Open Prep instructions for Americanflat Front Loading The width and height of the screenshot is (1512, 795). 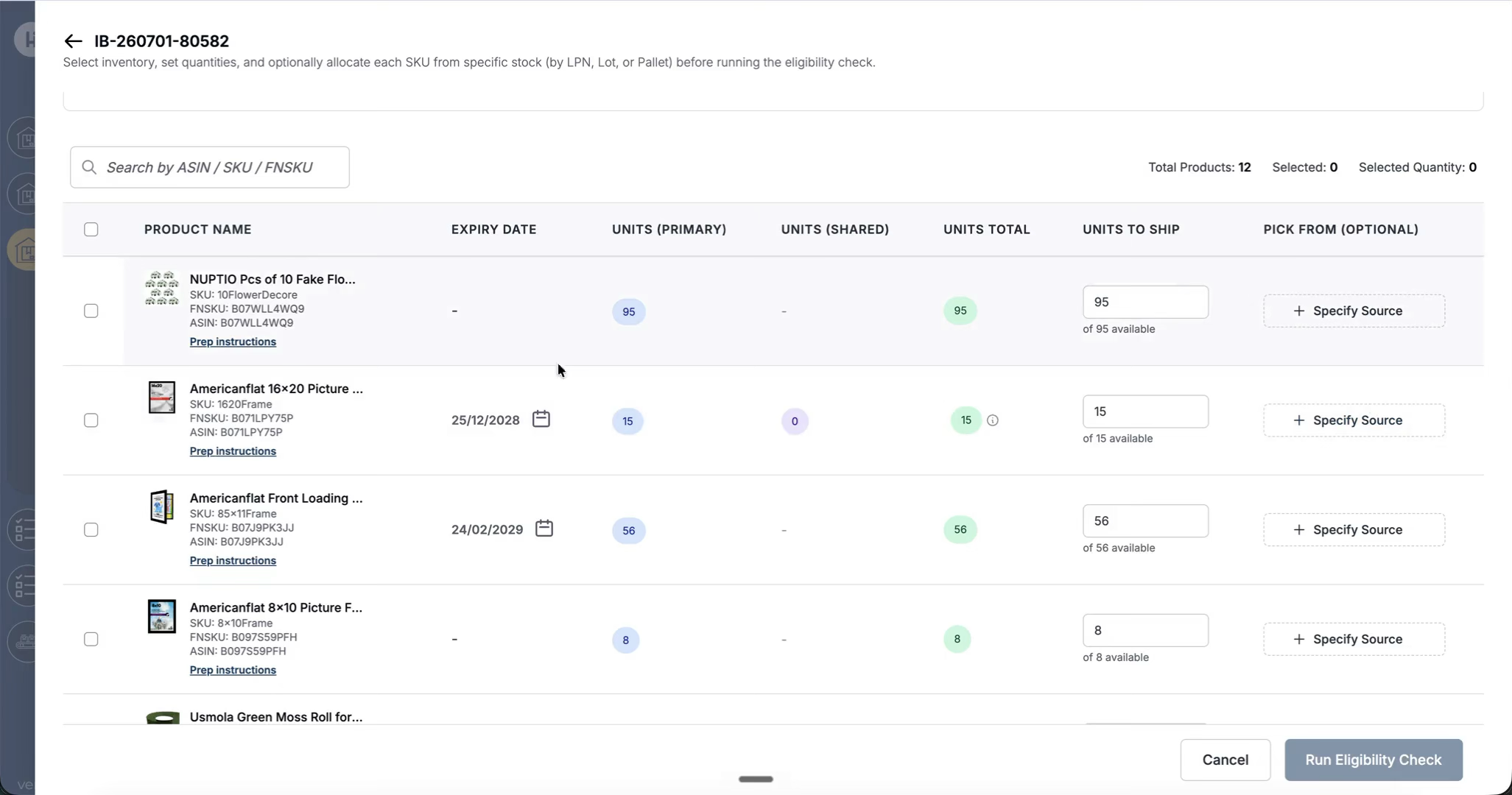click(233, 560)
